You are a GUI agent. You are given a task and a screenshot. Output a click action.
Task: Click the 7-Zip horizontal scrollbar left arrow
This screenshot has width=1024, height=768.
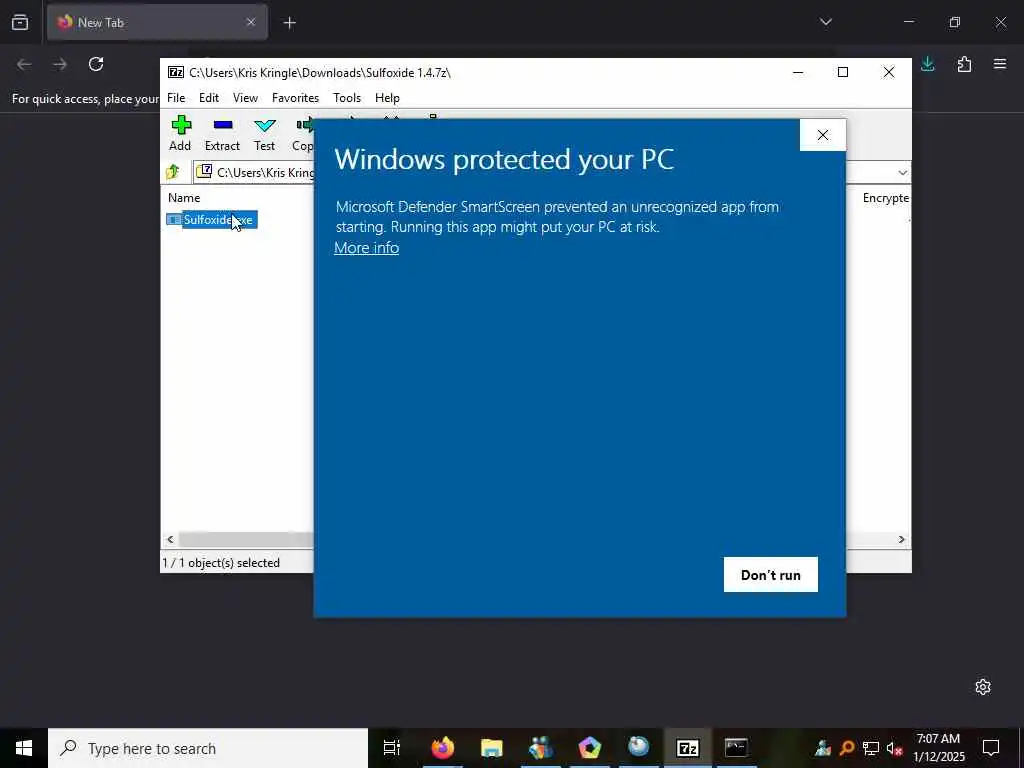pyautogui.click(x=170, y=539)
